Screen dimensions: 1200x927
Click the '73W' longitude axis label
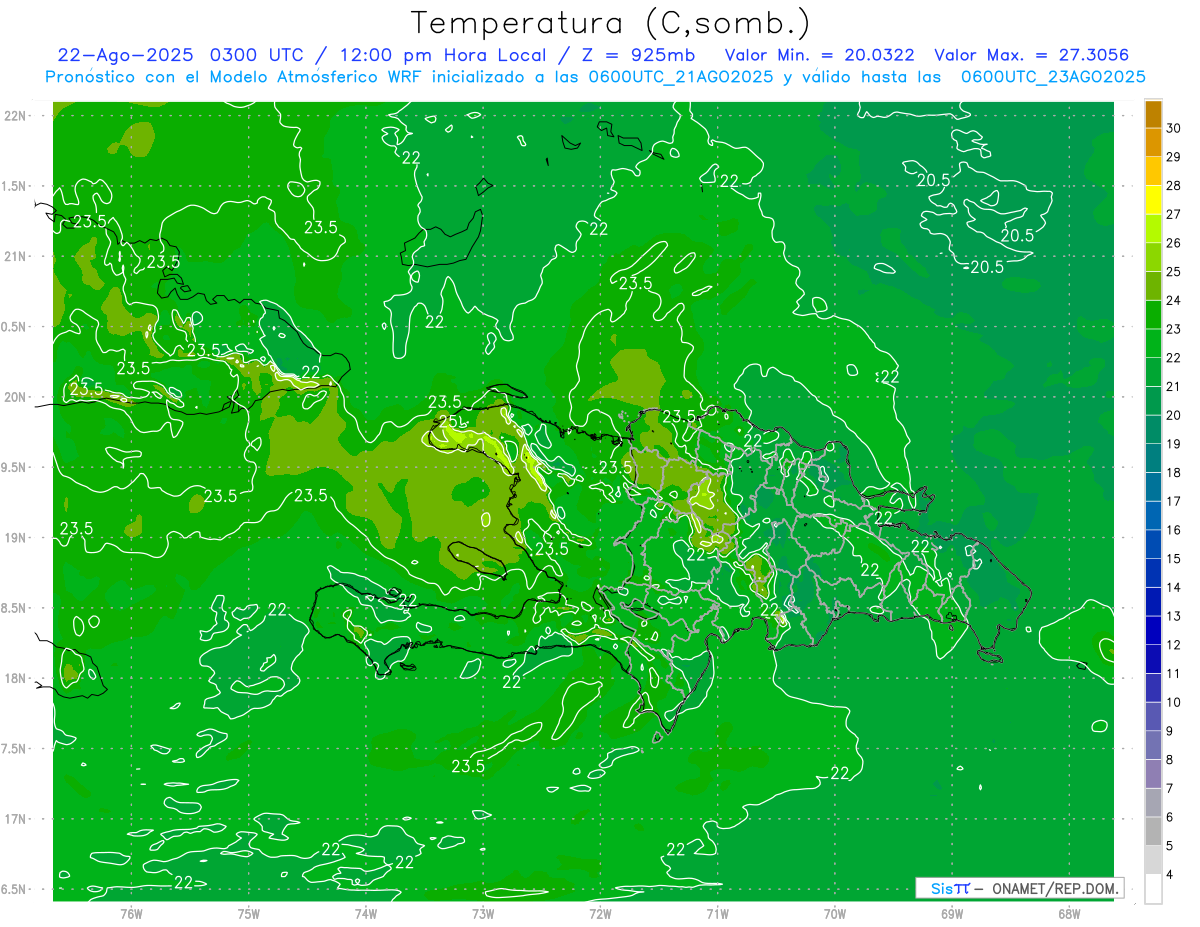click(483, 913)
